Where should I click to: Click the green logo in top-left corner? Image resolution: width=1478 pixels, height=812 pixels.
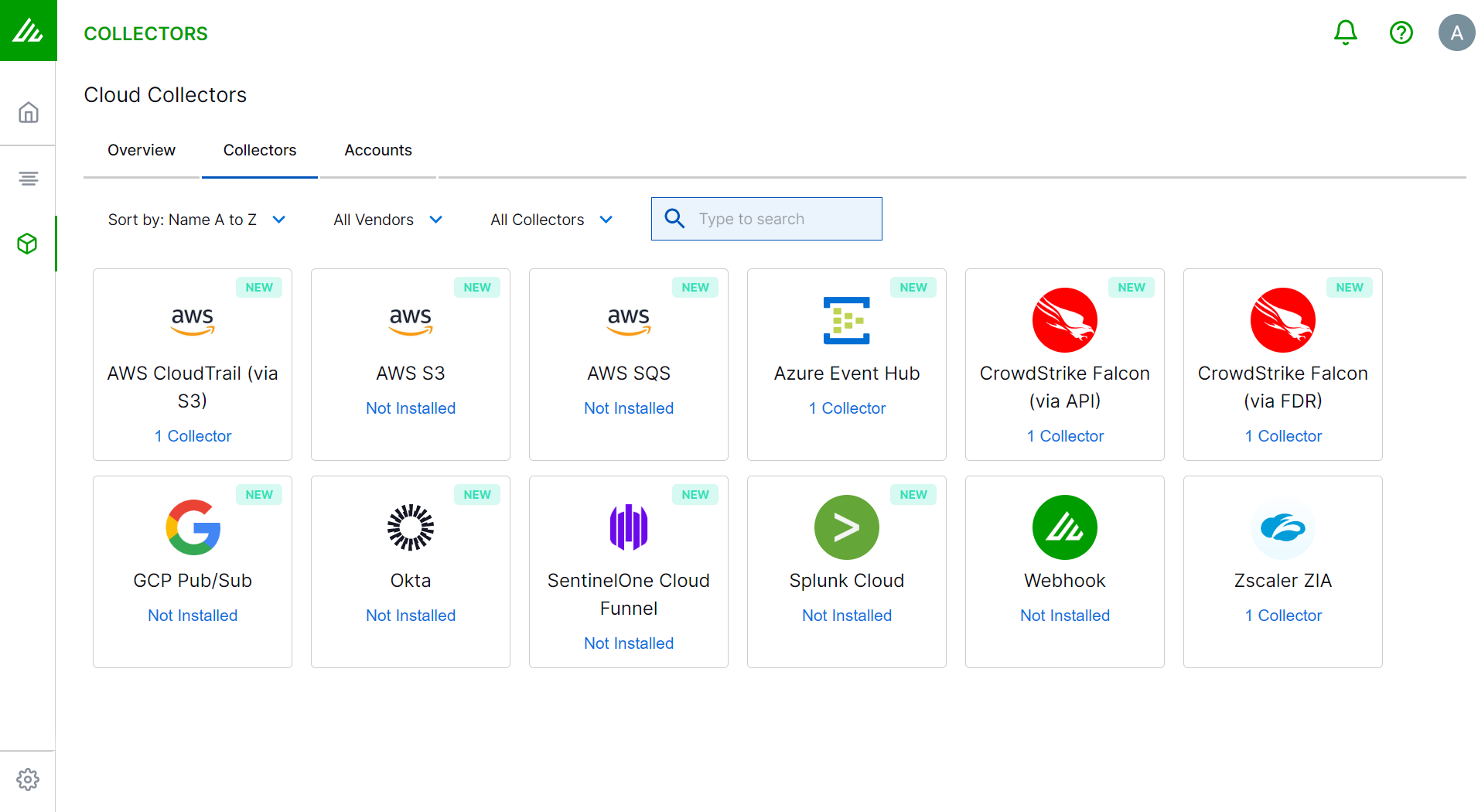(x=29, y=30)
